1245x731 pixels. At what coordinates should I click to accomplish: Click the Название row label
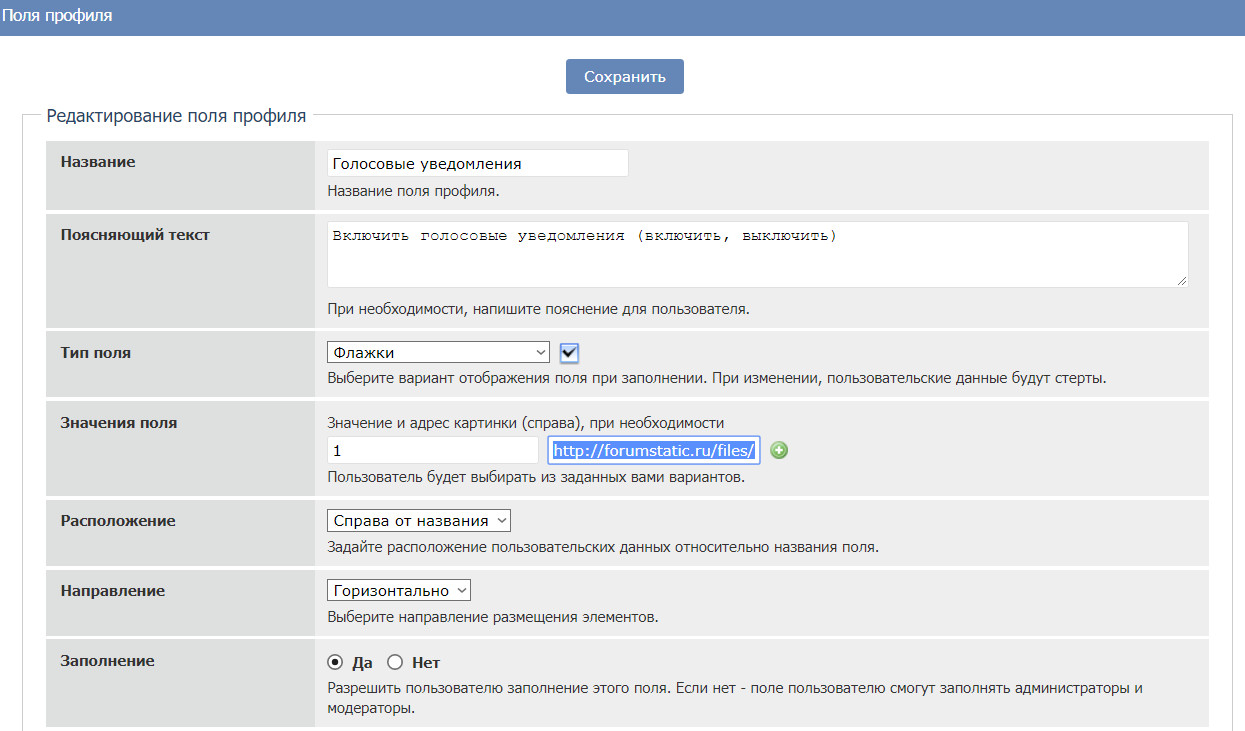click(98, 162)
